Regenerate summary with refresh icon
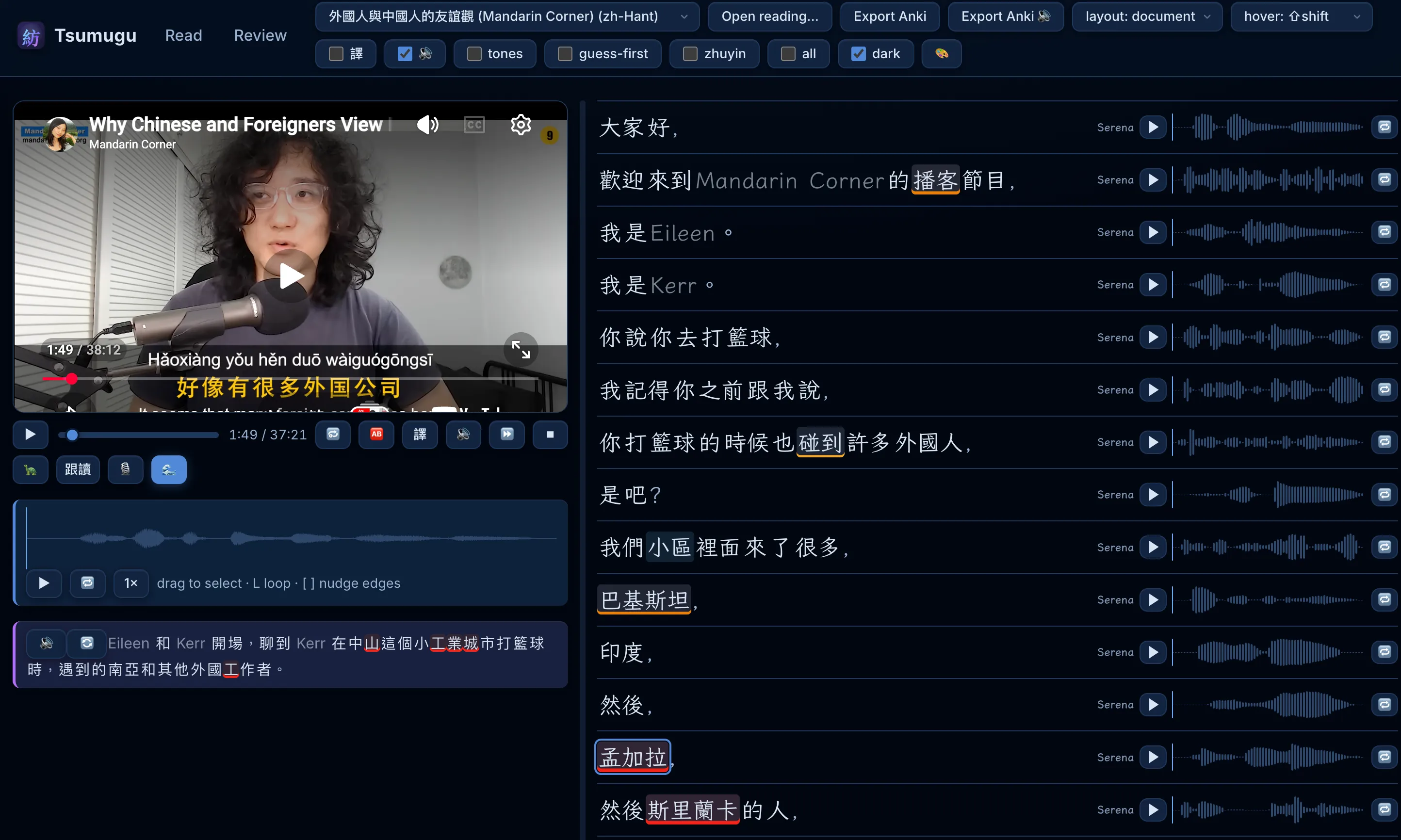Screen dimensions: 1401x840 tap(87, 643)
